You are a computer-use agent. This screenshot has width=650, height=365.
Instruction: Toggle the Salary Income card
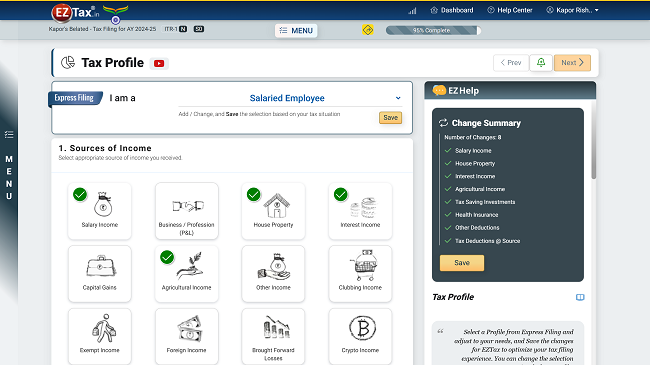click(x=99, y=211)
